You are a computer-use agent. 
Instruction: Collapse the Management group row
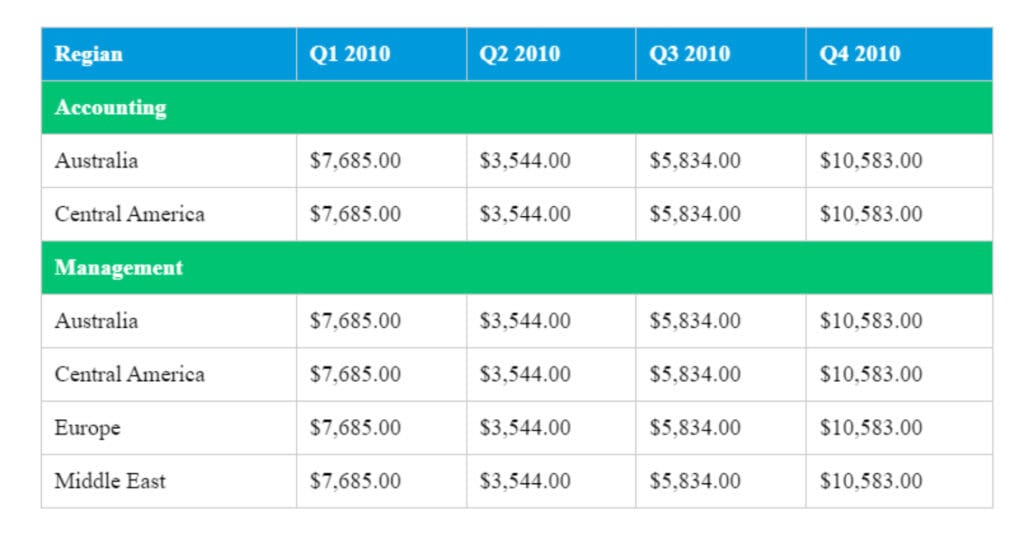click(517, 268)
